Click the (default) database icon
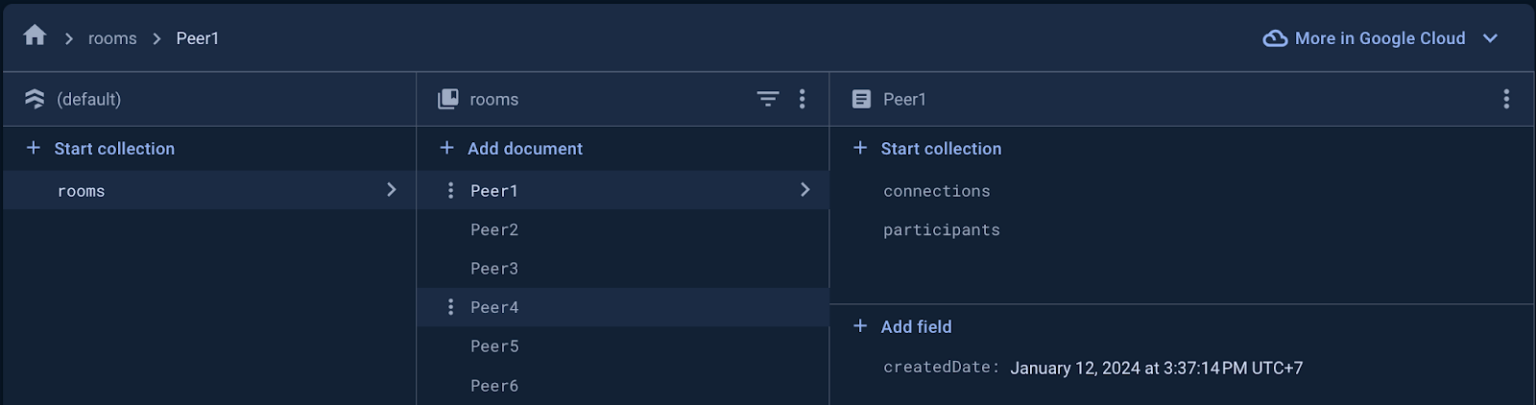This screenshot has width=1536, height=405. coord(35,99)
